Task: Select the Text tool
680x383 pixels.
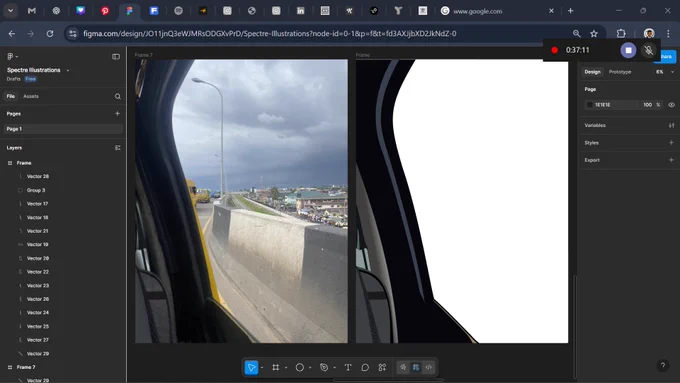Action: point(348,367)
